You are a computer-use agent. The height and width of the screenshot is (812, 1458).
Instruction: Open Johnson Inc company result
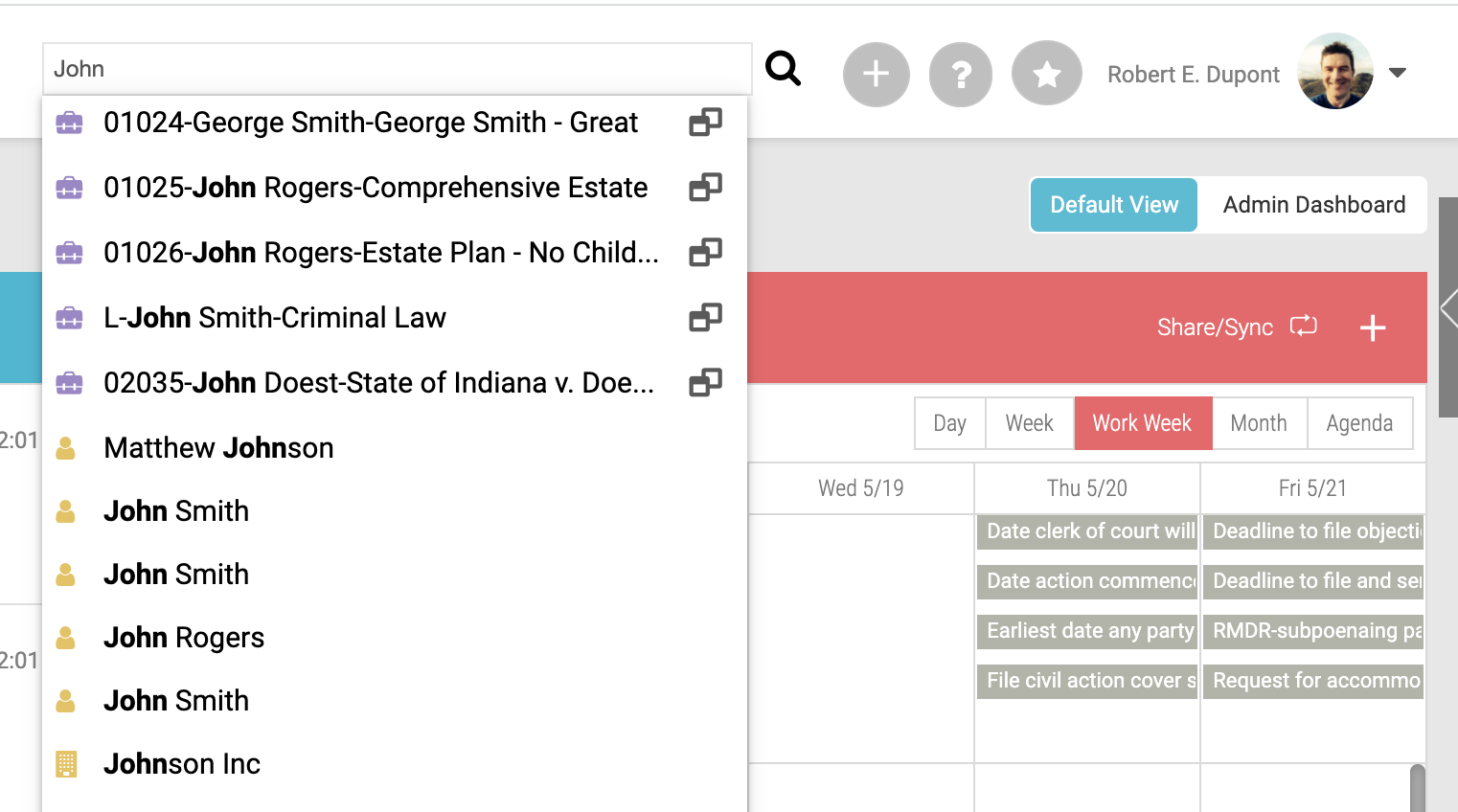coord(182,764)
